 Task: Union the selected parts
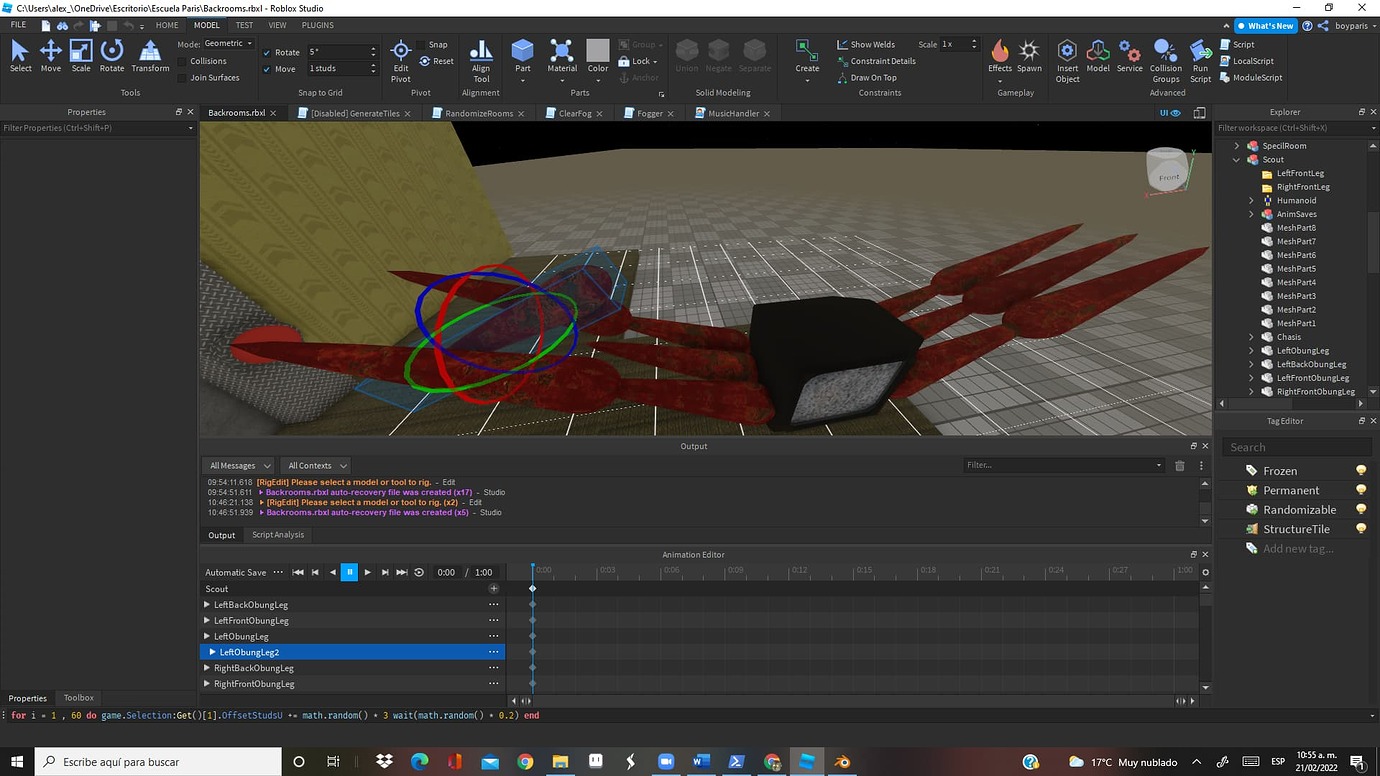[x=686, y=55]
